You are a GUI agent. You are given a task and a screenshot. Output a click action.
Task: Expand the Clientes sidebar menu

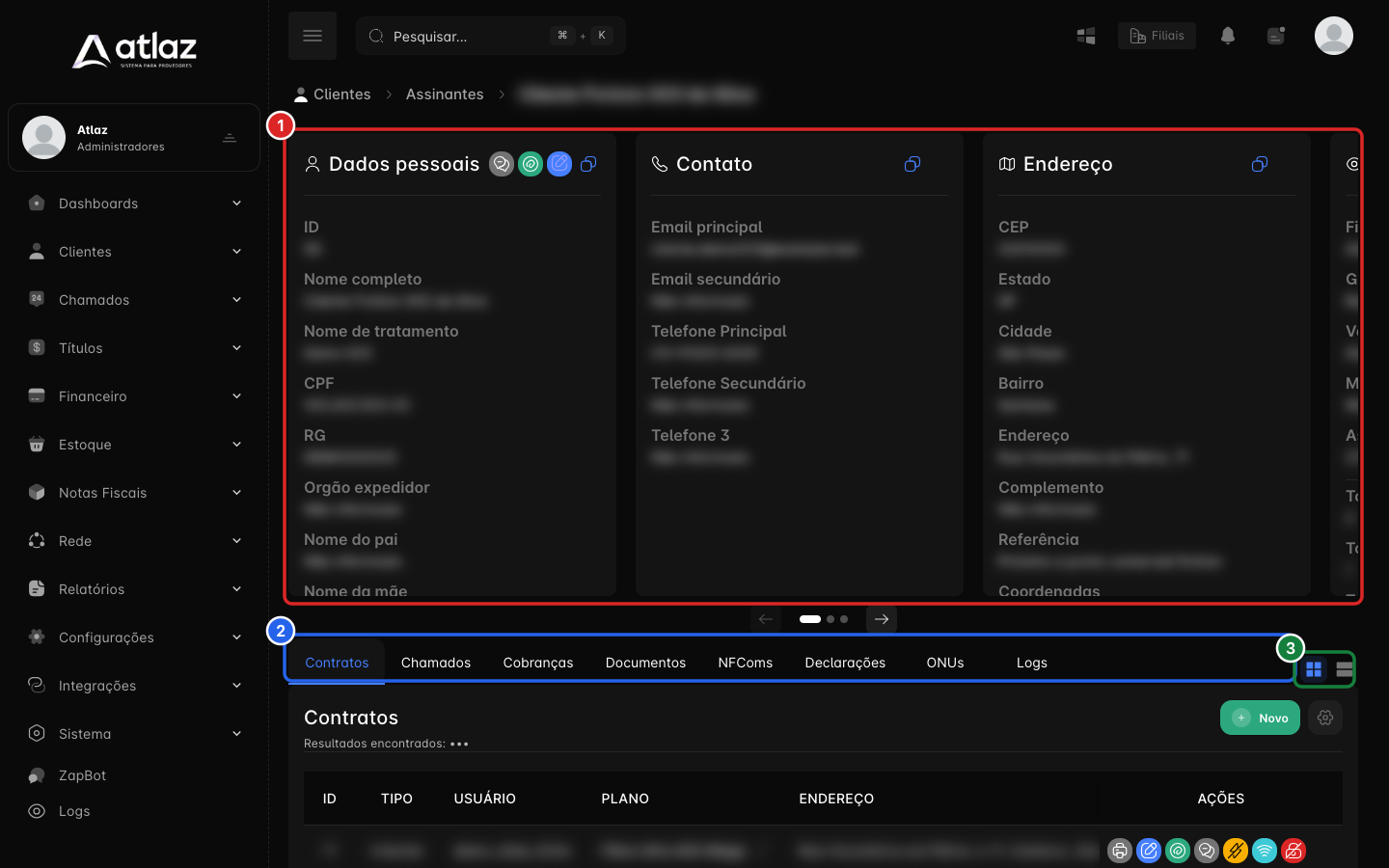pyautogui.click(x=135, y=252)
